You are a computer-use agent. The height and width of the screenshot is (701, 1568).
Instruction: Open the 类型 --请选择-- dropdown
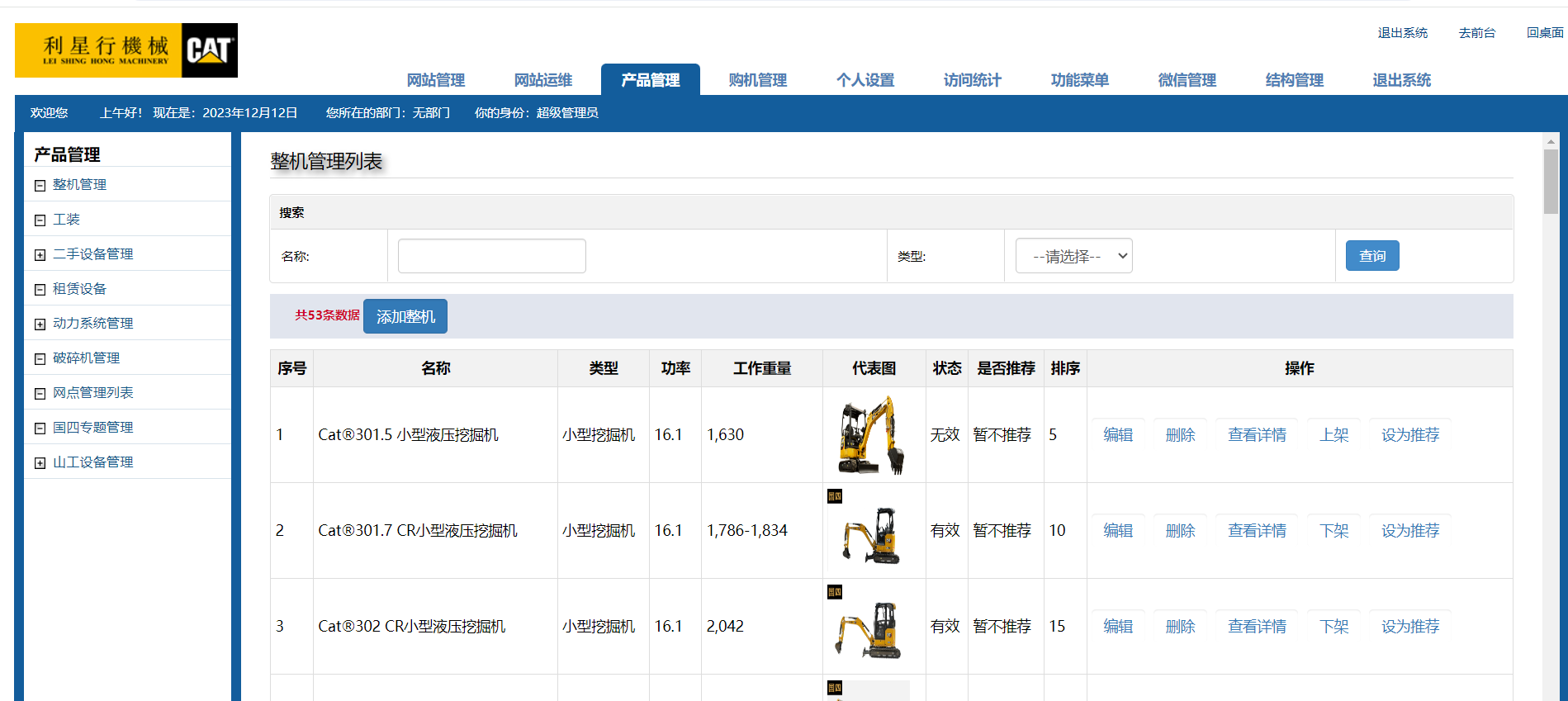pyautogui.click(x=1073, y=256)
